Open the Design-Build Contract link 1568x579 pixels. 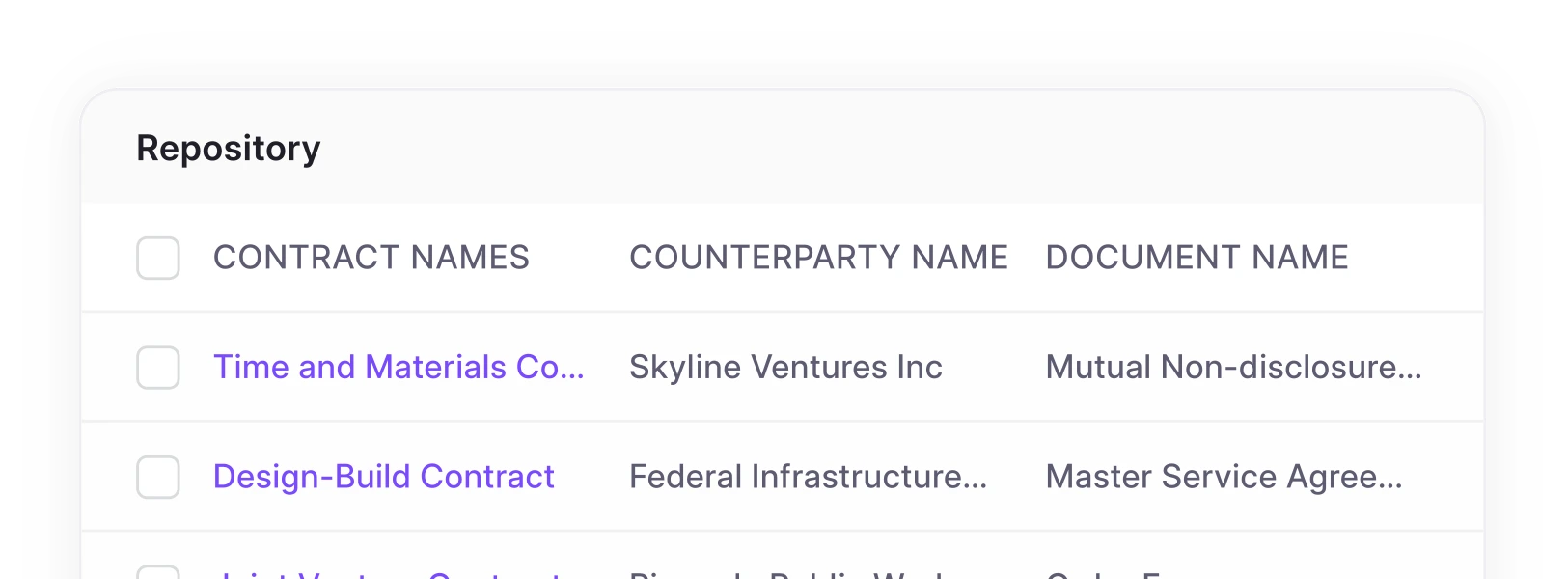[x=383, y=477]
